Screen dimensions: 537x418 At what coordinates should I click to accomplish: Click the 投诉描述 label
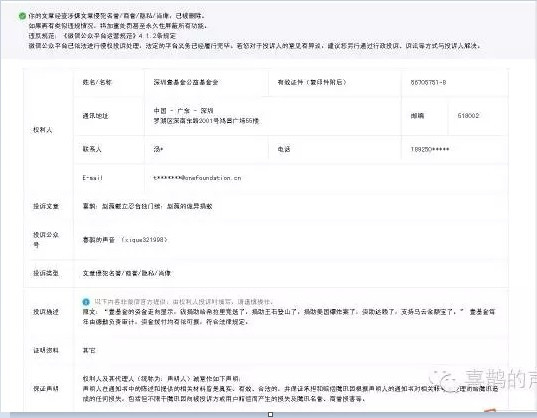tap(46, 312)
